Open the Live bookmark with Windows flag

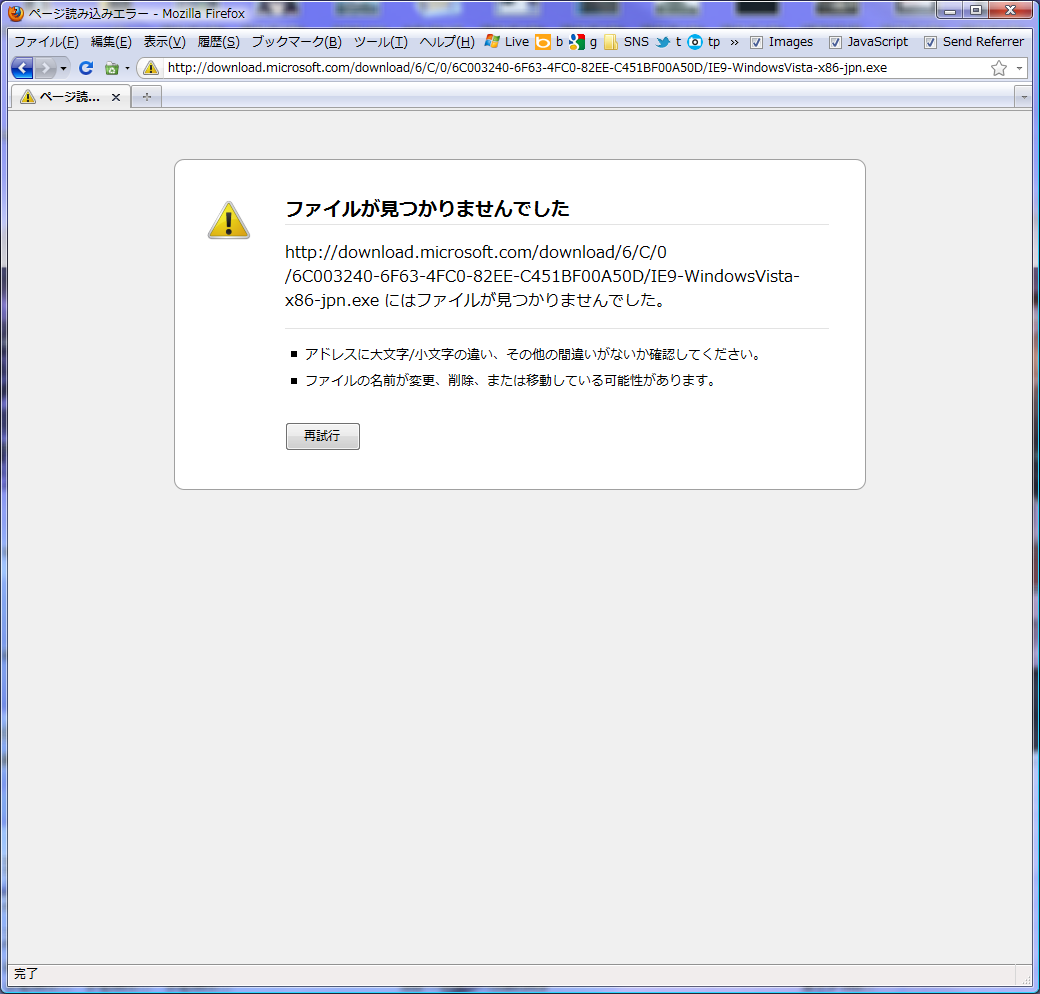(x=507, y=42)
